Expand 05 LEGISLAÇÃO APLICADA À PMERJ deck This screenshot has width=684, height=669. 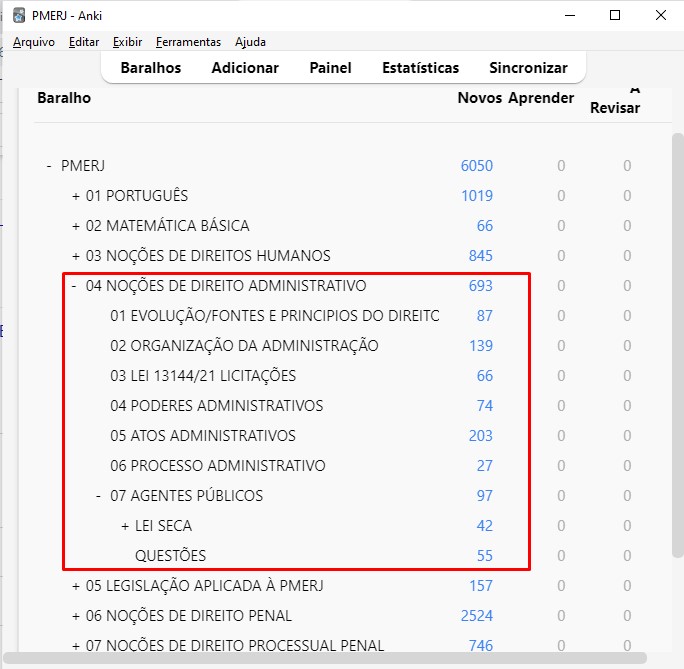76,586
